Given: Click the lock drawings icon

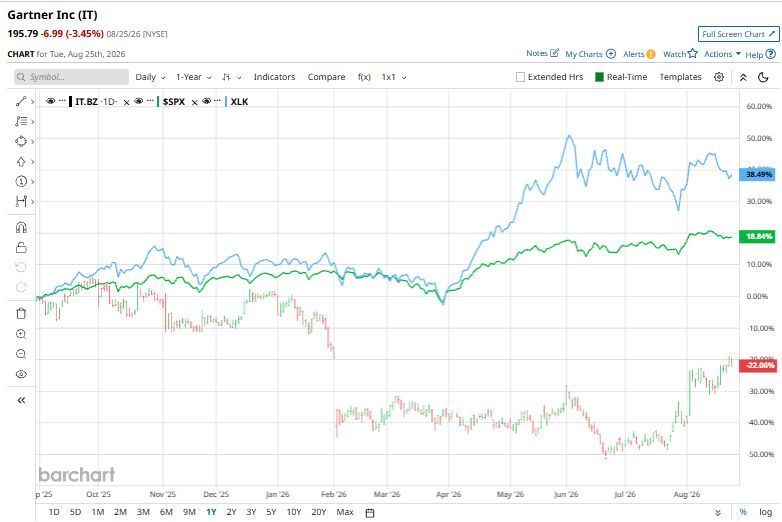Looking at the screenshot, I should [20, 247].
